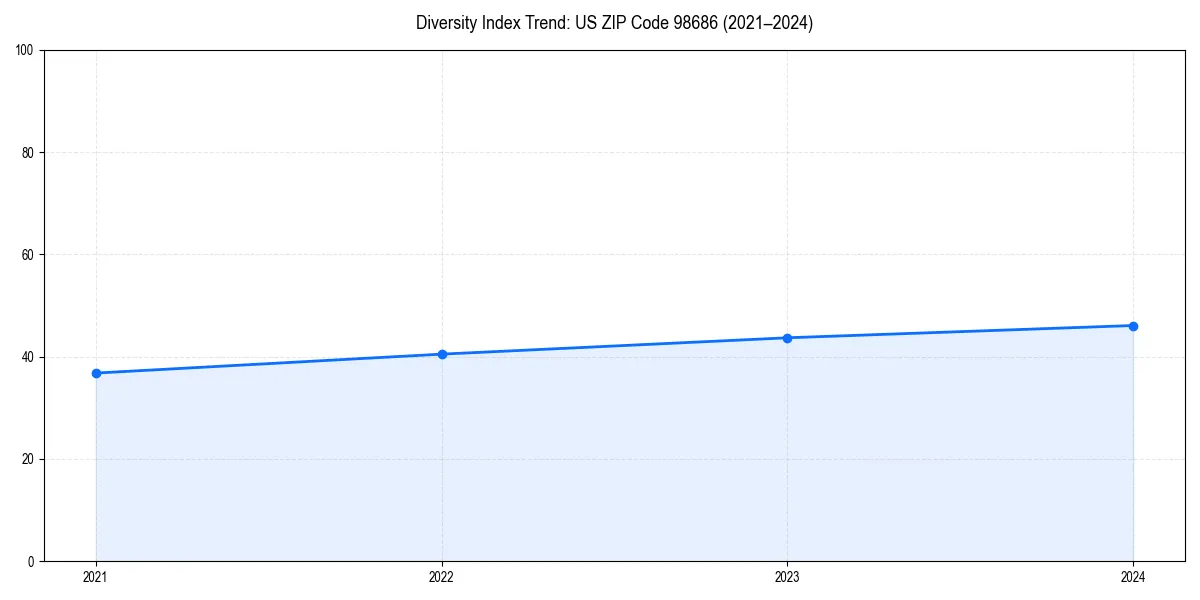Click the lowest point on the trend line

pyautogui.click(x=95, y=372)
